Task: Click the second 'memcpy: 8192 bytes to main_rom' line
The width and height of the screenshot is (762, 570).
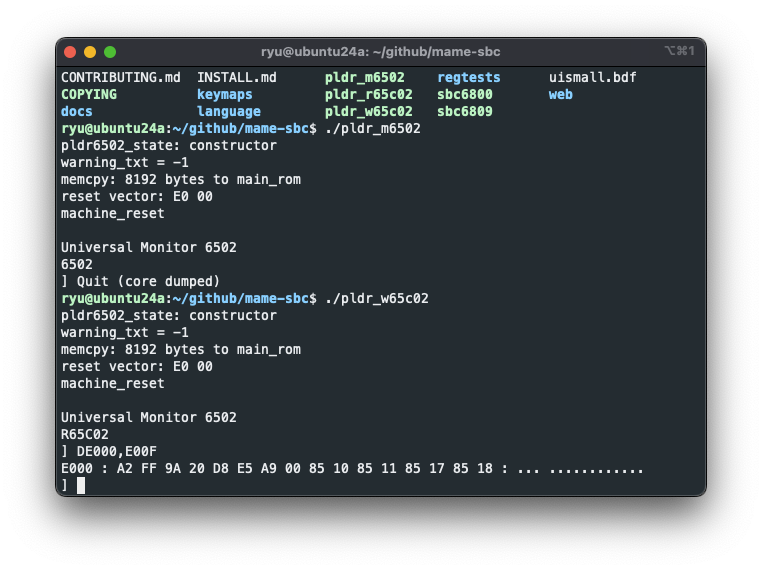Action: (x=181, y=349)
